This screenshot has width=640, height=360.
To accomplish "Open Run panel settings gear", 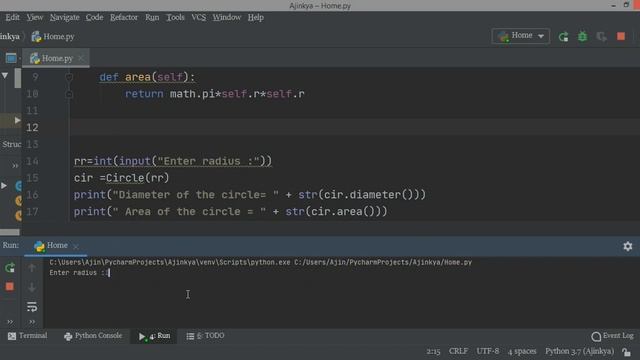I will [627, 246].
